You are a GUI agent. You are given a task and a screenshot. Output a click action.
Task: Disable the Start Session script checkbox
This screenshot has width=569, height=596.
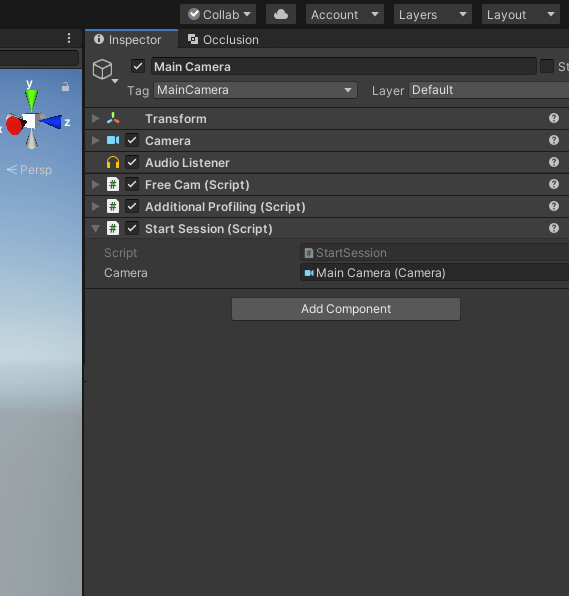pos(132,229)
